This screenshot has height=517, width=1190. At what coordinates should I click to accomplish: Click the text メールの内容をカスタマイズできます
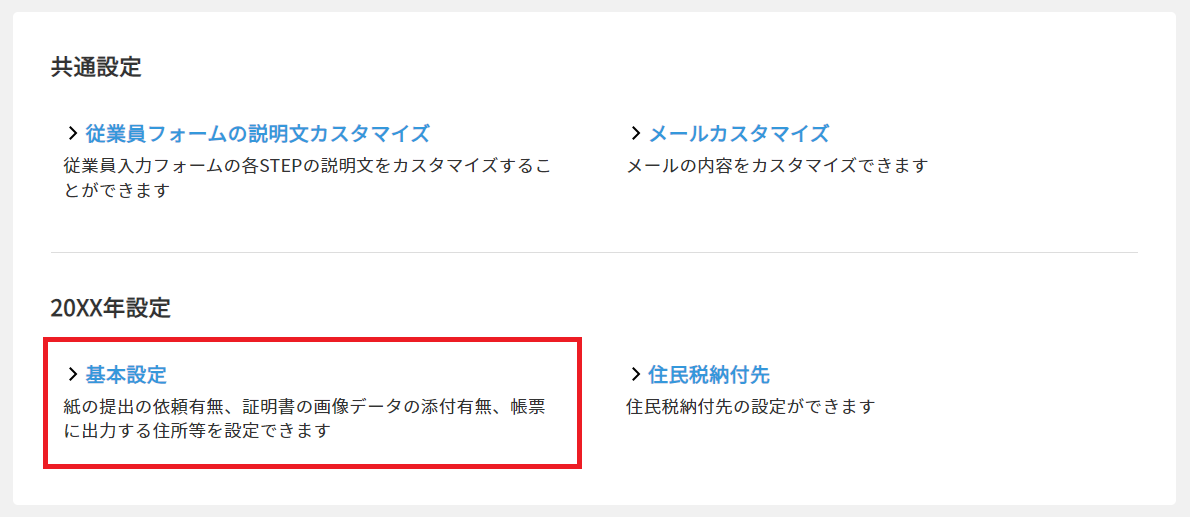point(777,165)
